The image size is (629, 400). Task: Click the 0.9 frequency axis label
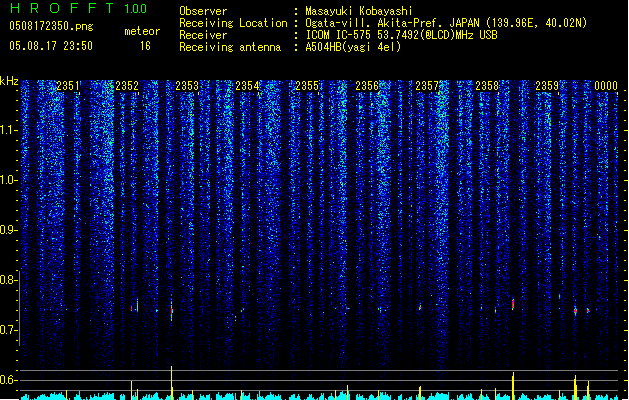coord(8,230)
